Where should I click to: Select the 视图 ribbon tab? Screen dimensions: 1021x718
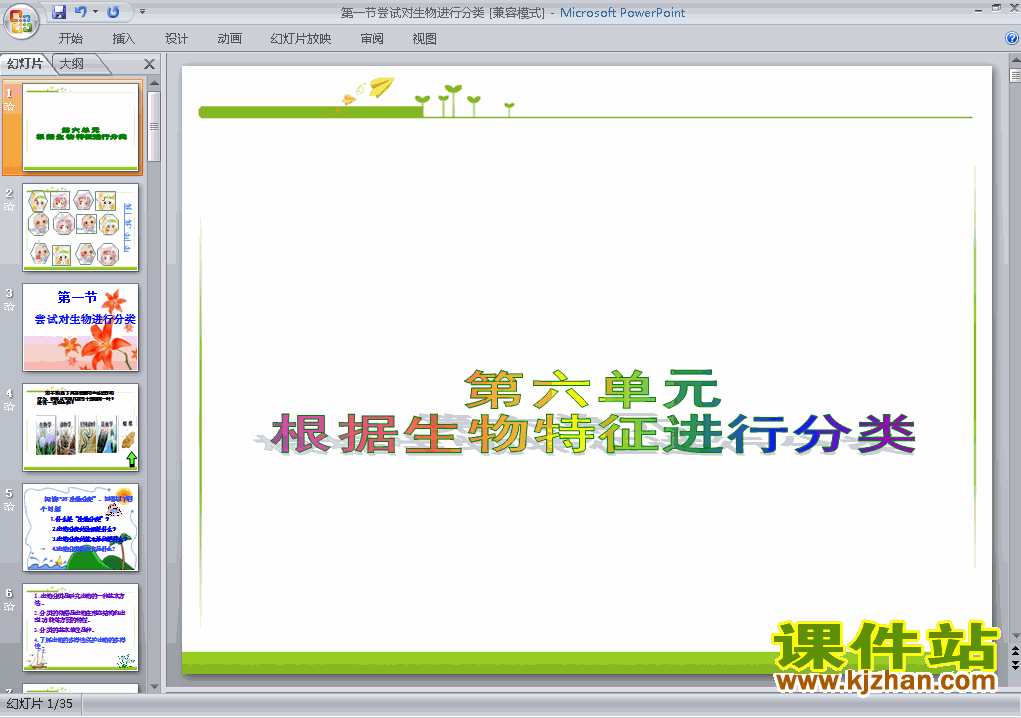tap(425, 39)
